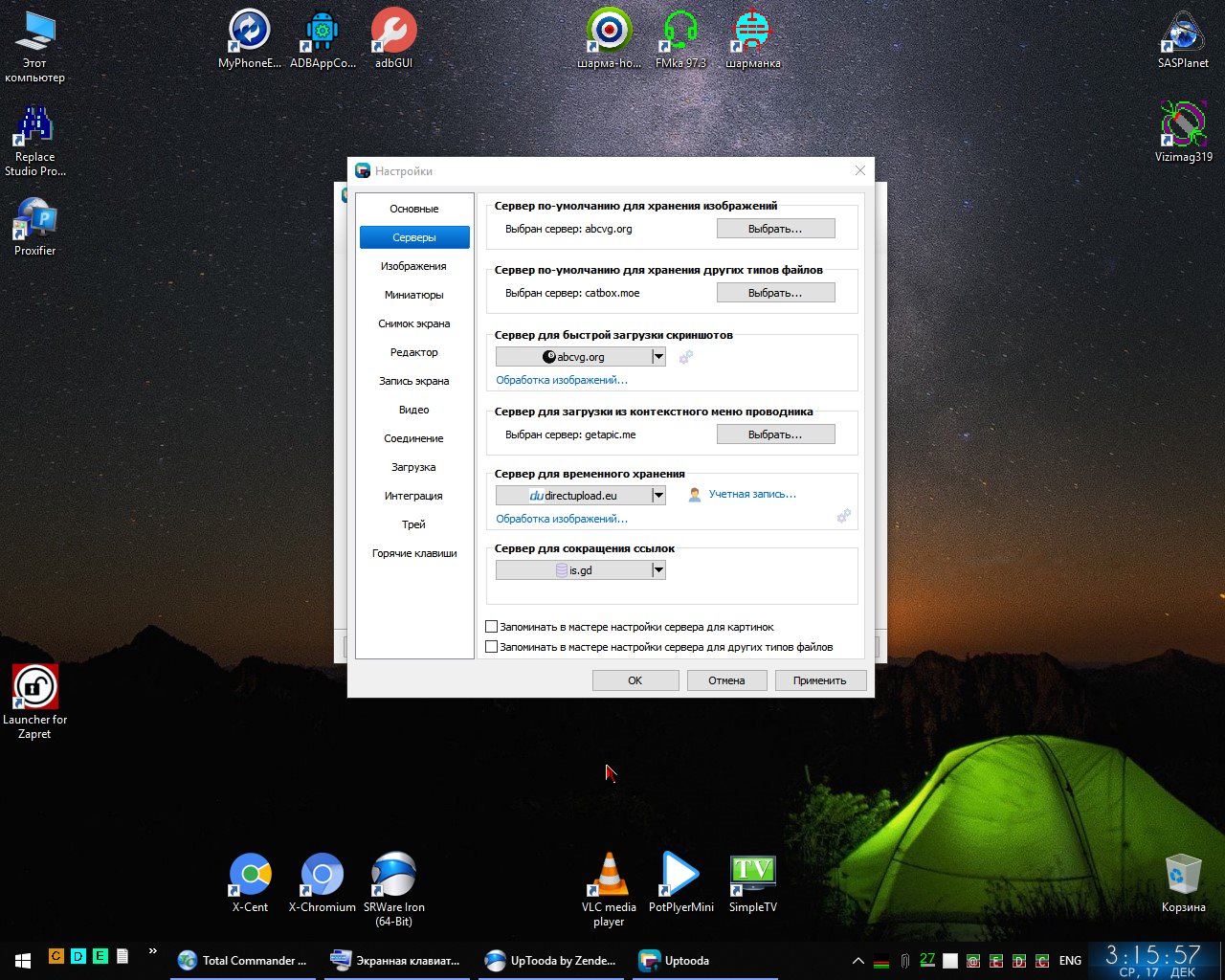Viewport: 1225px width, 980px height.
Task: Switch to the Изображения settings section
Action: [413, 266]
